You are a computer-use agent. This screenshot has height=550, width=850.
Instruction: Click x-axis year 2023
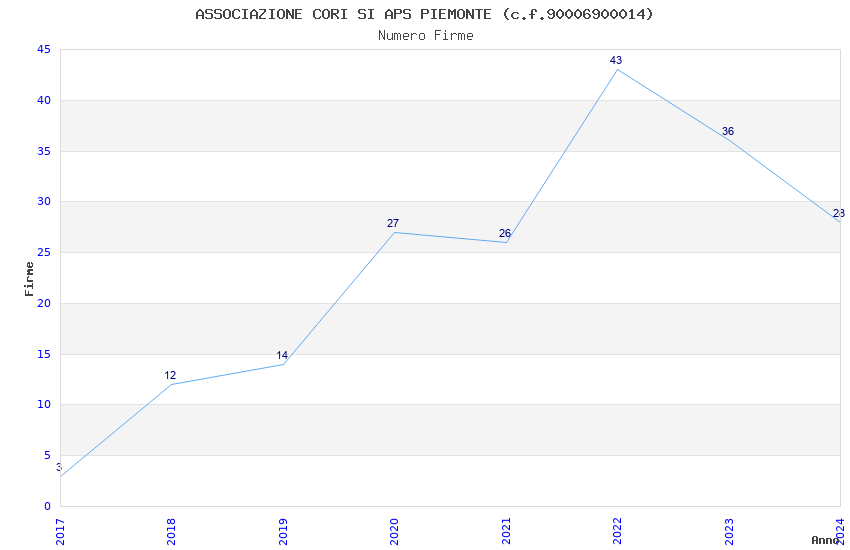[x=729, y=532]
